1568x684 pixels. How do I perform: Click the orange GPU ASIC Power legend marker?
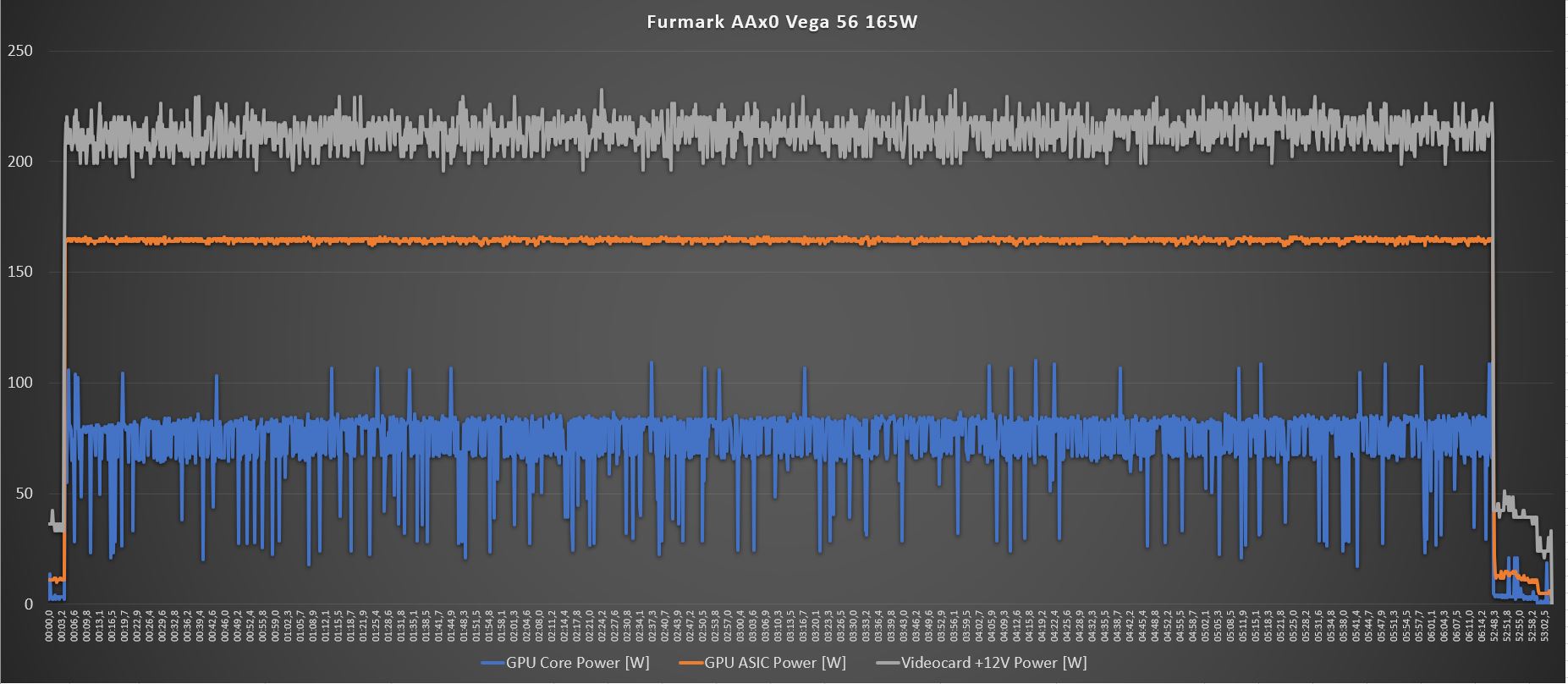coord(690,663)
